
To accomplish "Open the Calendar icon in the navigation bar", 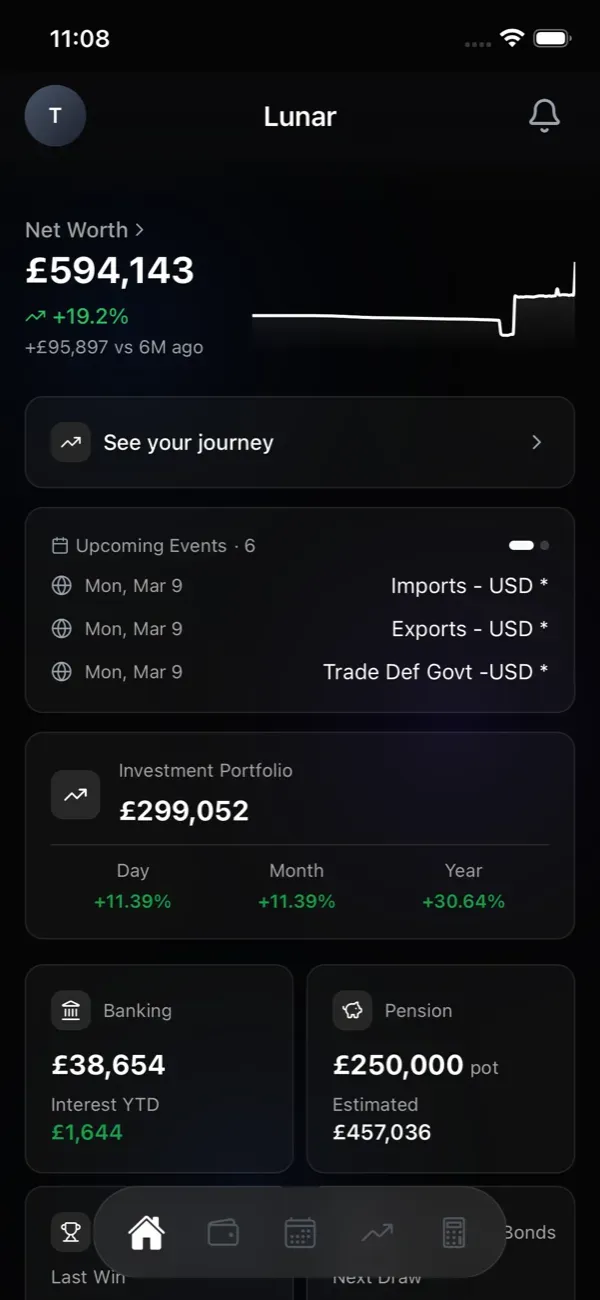I will point(299,1233).
